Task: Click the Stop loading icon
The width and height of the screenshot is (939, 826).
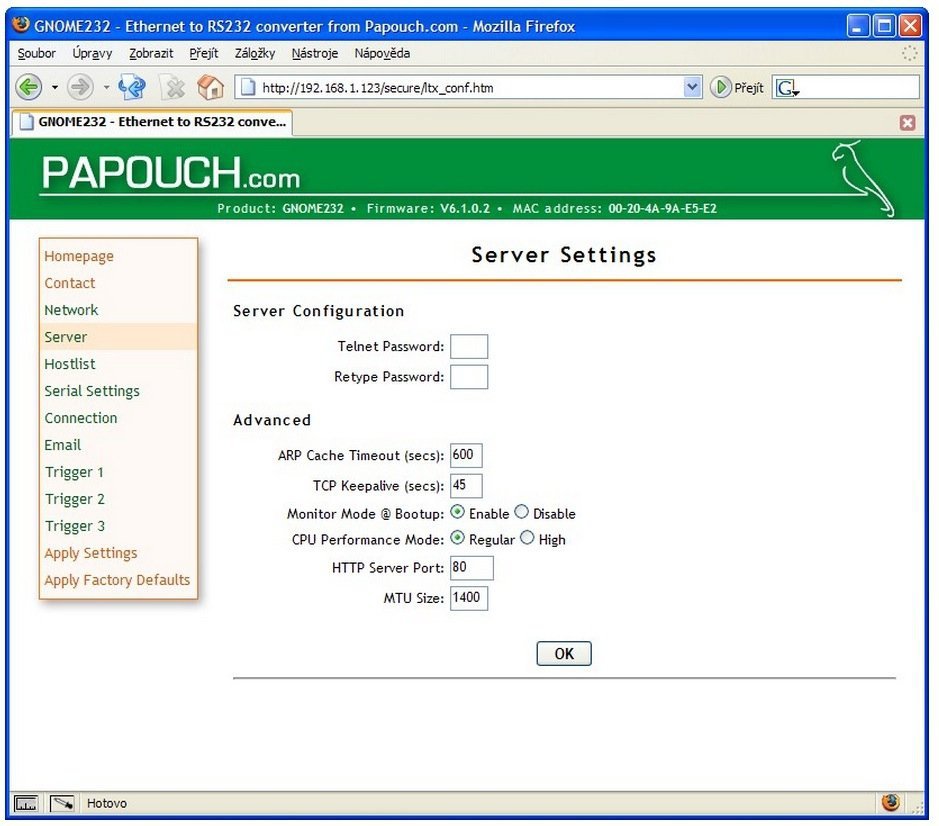Action: pos(173,88)
